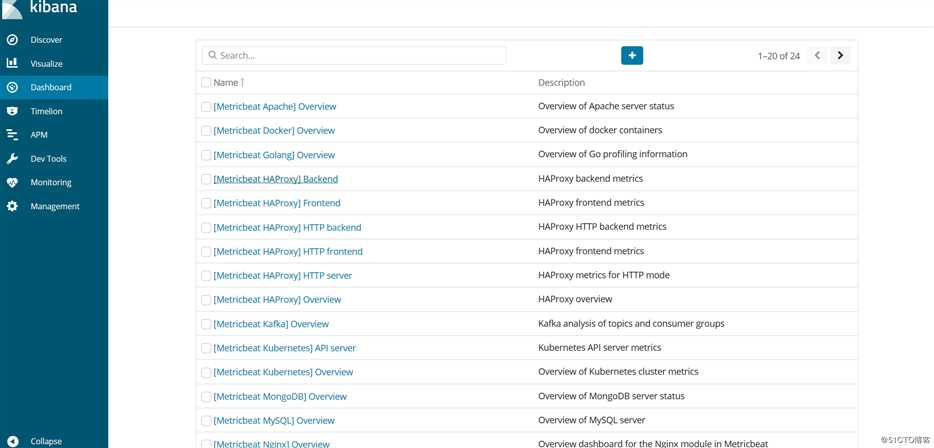Click the APM icon in sidebar

(12, 135)
